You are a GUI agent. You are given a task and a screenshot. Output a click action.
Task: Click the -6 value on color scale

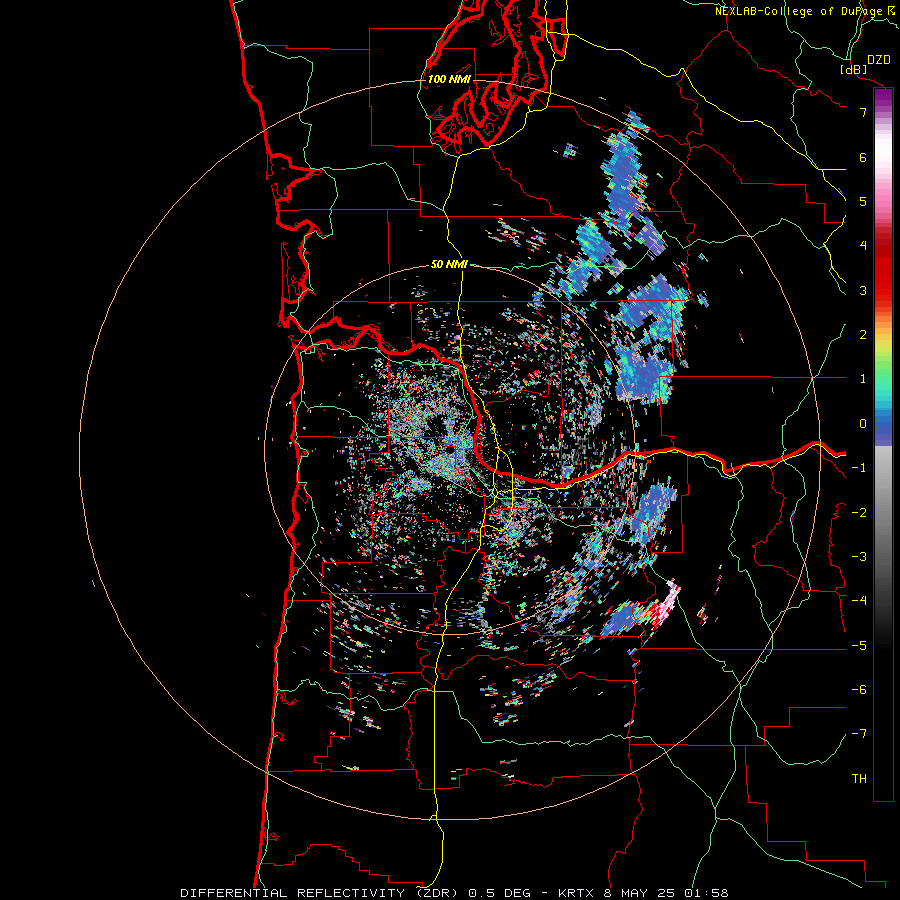(x=859, y=690)
